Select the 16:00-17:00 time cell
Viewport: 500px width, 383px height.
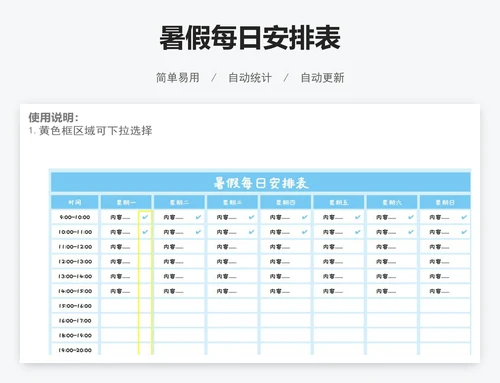pos(75,321)
